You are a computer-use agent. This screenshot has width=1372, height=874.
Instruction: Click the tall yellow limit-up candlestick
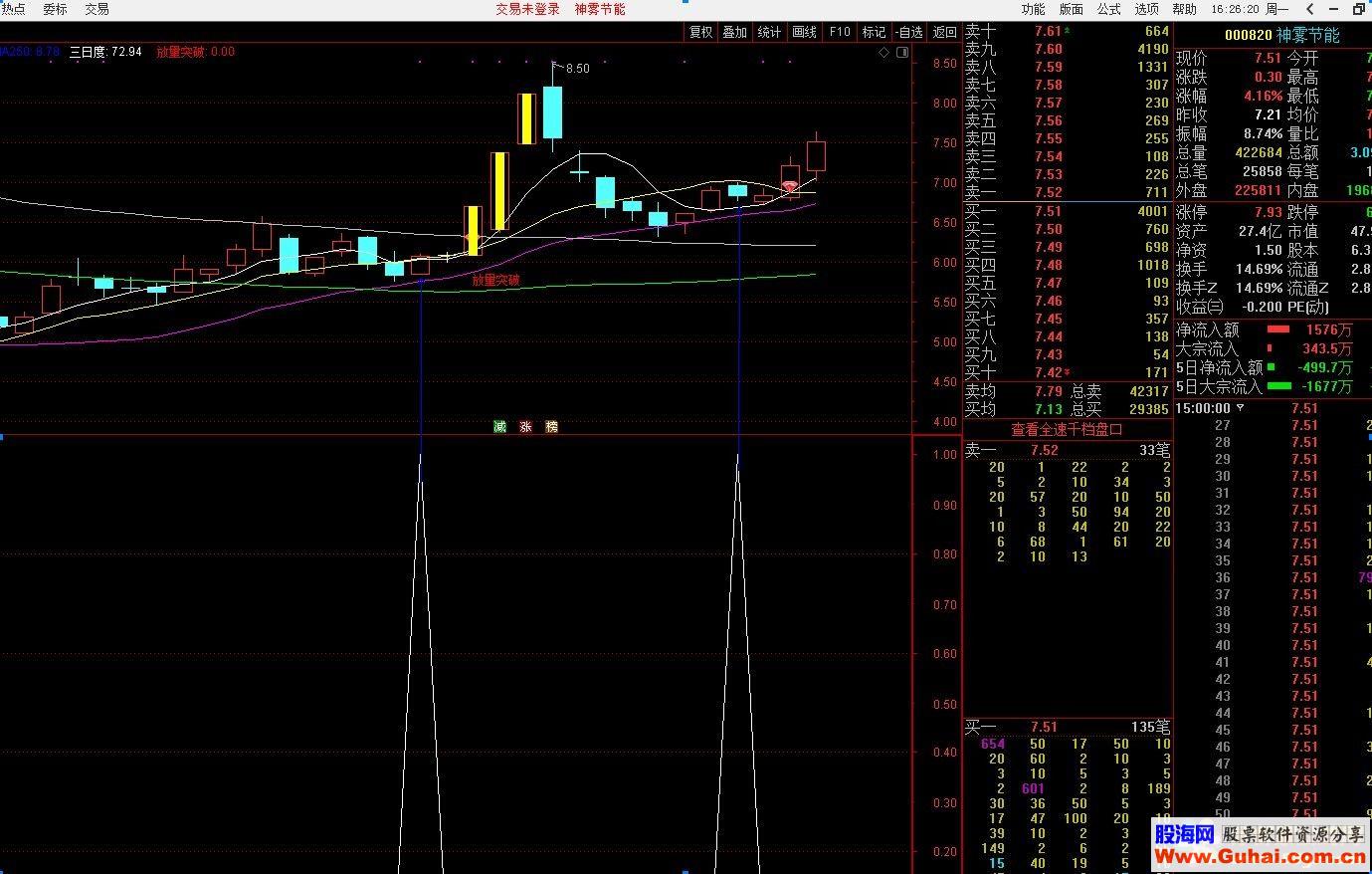coord(499,191)
